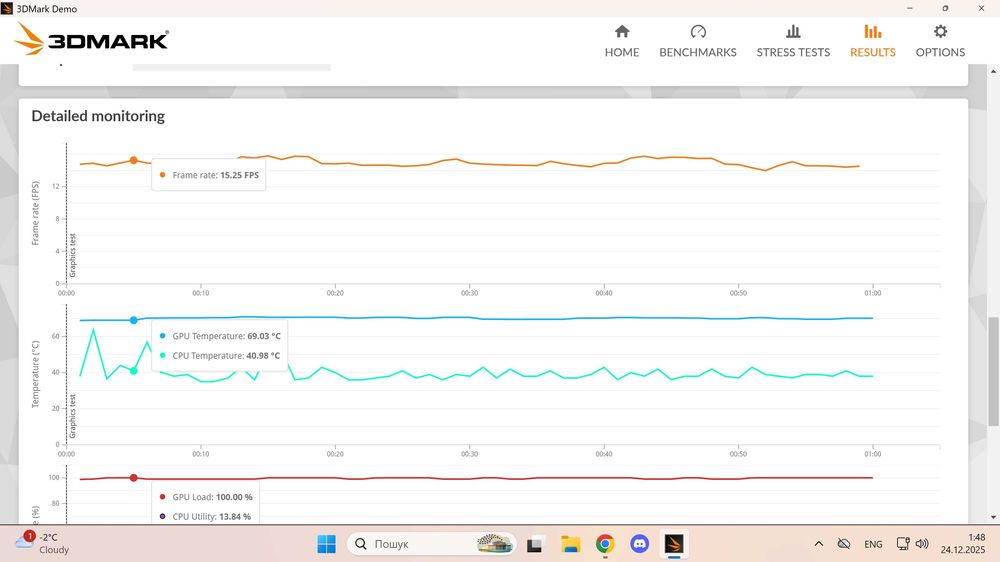Switch to Stress Tests section

(x=792, y=41)
